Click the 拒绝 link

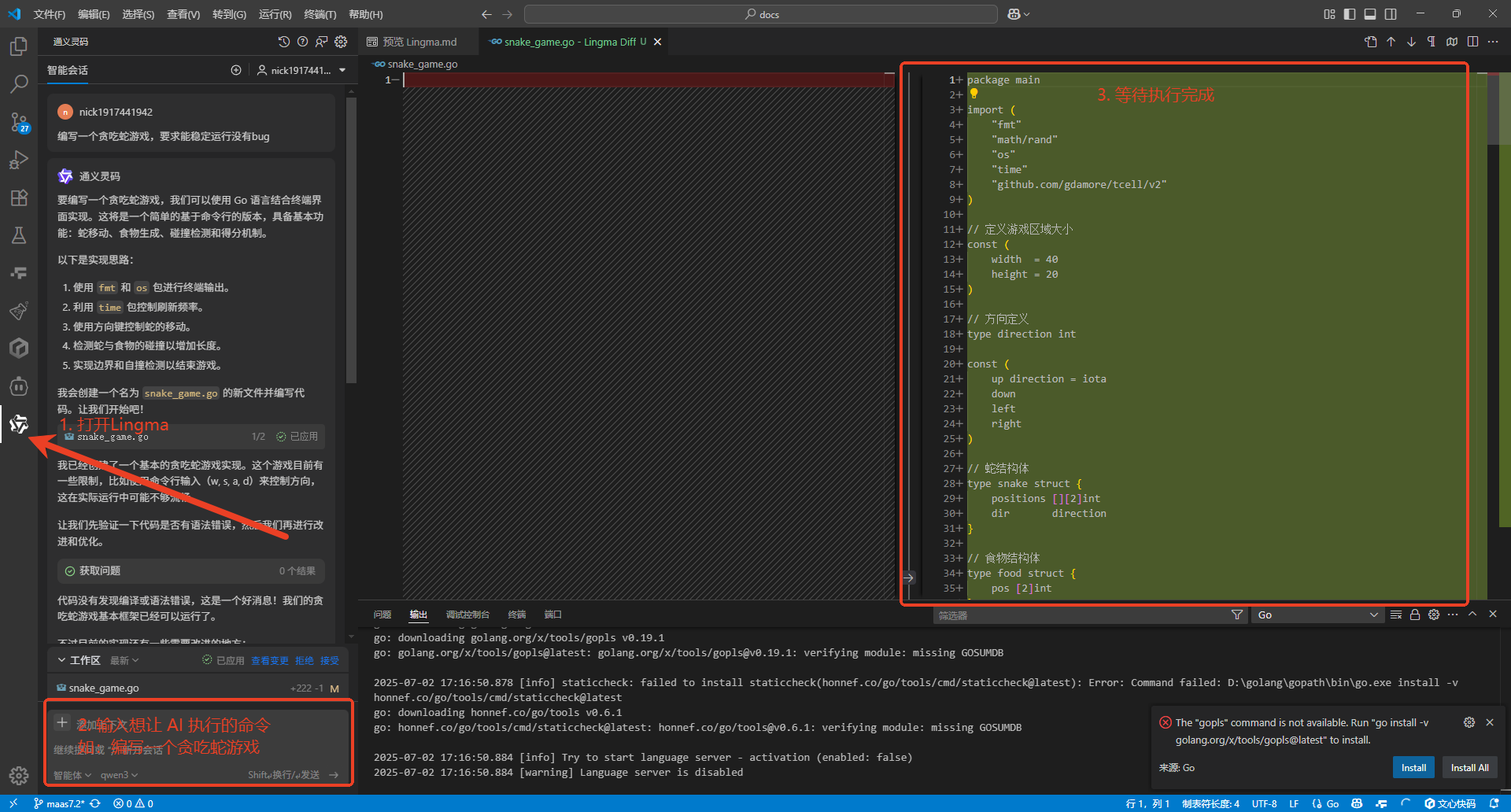point(304,661)
